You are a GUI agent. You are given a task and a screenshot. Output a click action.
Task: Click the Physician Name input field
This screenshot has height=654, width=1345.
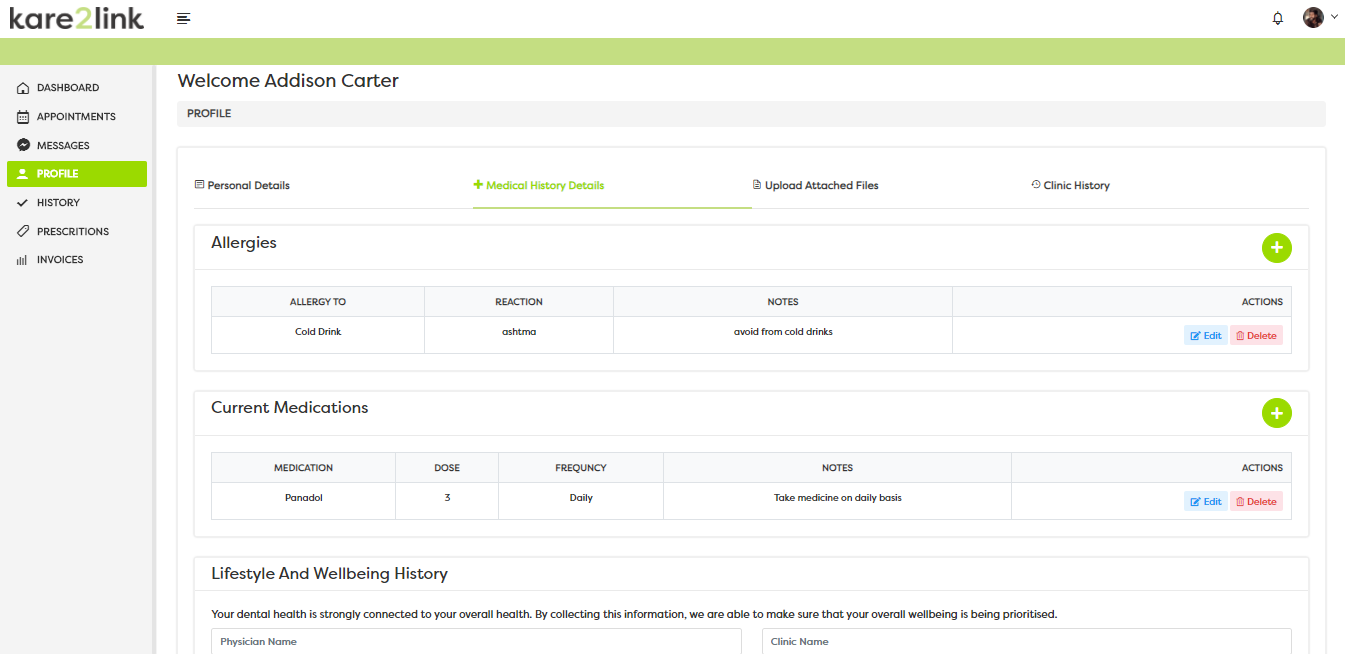click(x=476, y=642)
